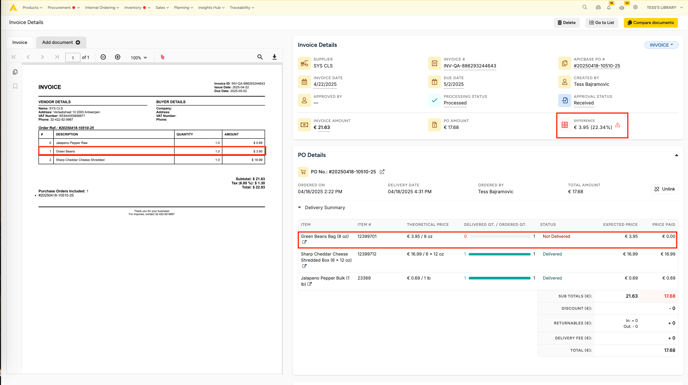Click the due date calendar icon

click(434, 82)
